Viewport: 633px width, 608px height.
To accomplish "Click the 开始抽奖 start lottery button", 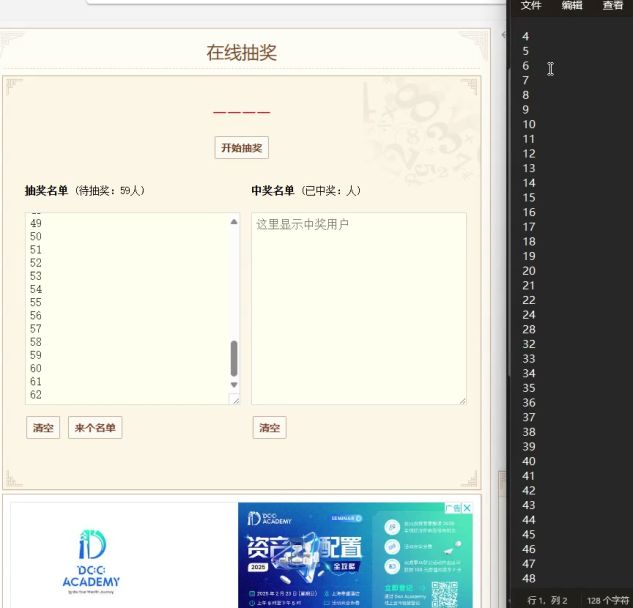I will pyautogui.click(x=242, y=148).
